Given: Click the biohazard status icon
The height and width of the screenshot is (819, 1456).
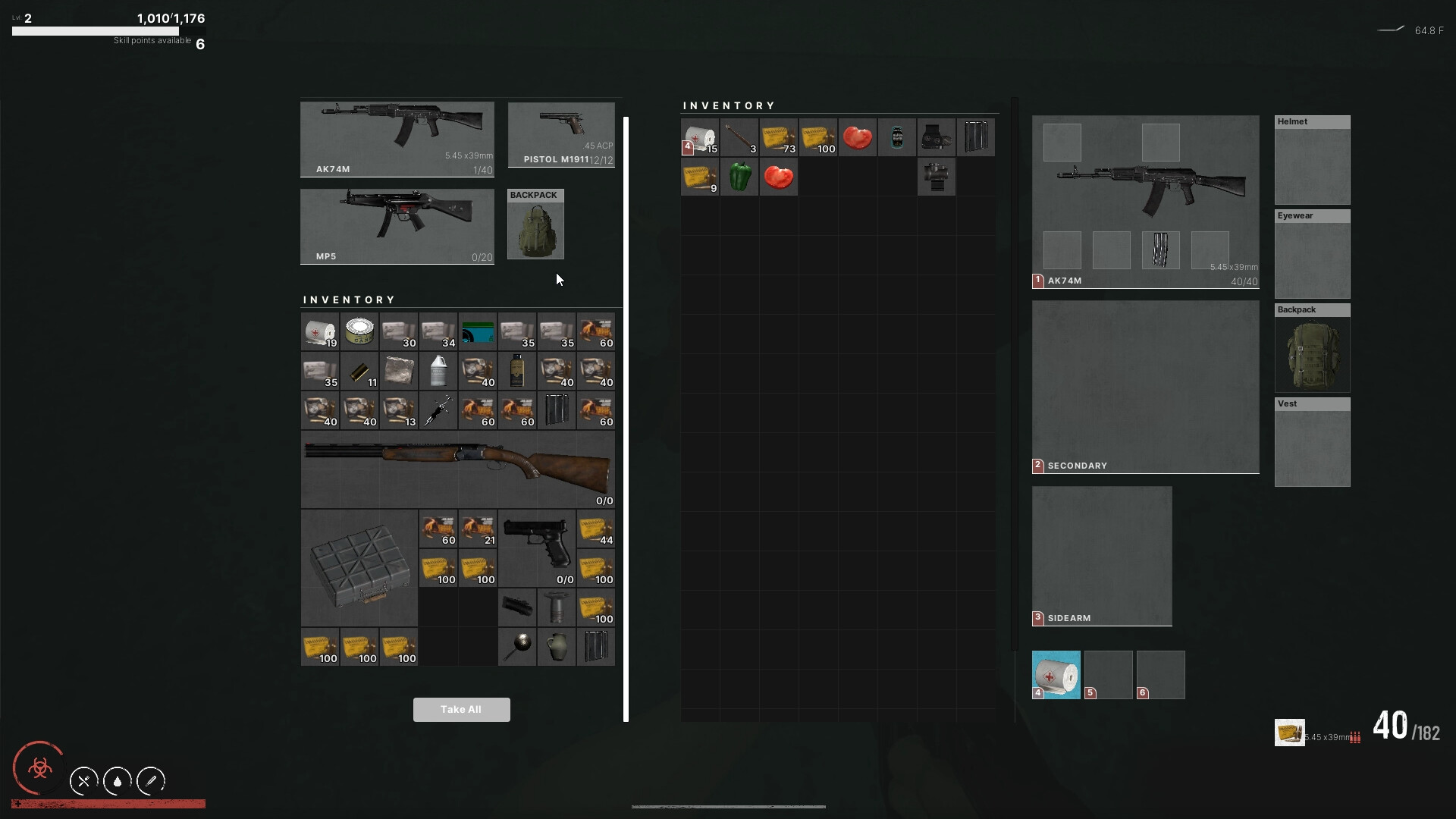Looking at the screenshot, I should click(x=39, y=768).
